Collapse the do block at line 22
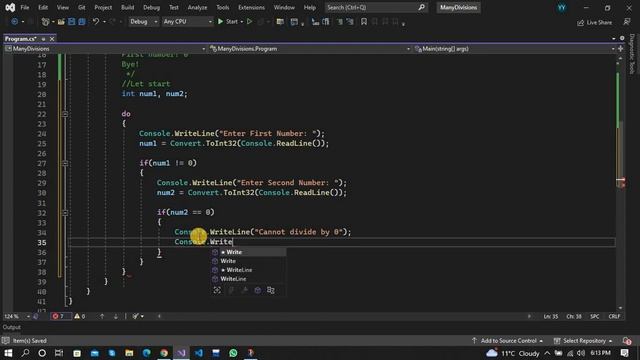The image size is (640, 360). 65,114
